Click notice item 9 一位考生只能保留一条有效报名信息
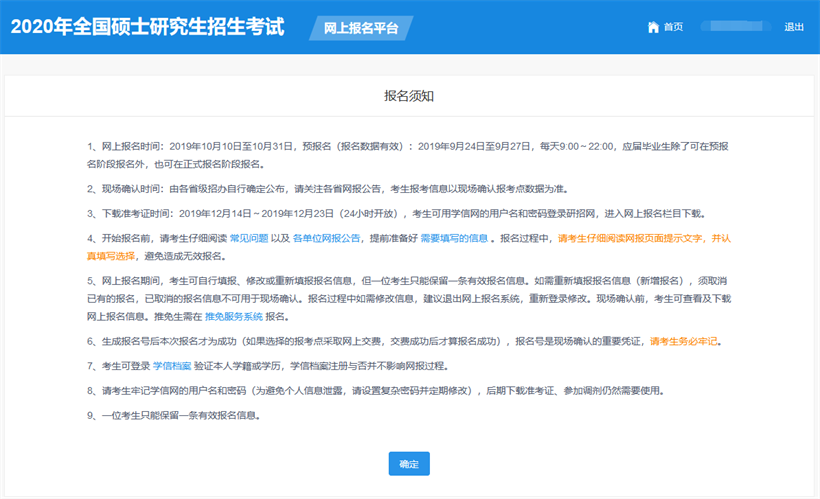Viewport: 820px width, 499px height. tap(176, 415)
